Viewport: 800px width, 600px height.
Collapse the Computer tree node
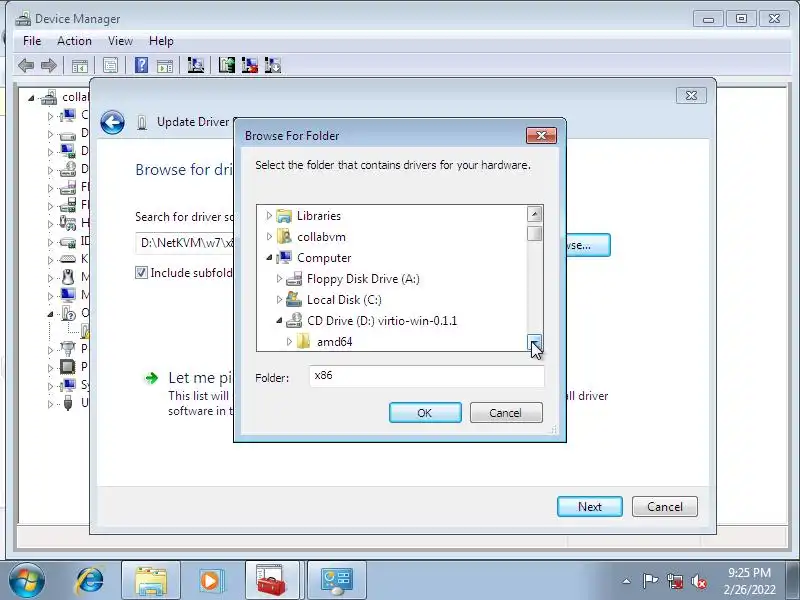click(x=269, y=258)
